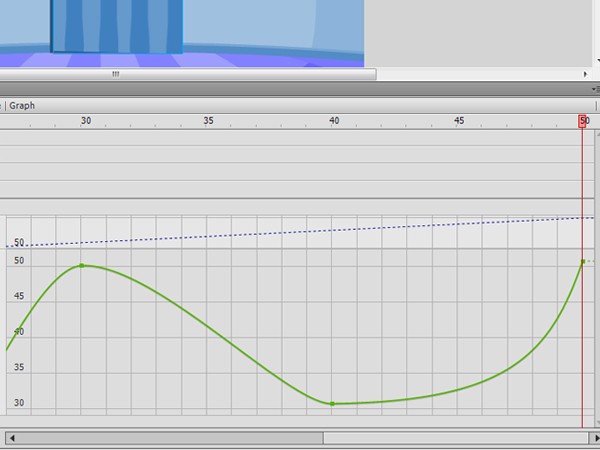Jump to frame 40 on the ruler
Viewport: 600px width, 450px height.
point(334,121)
